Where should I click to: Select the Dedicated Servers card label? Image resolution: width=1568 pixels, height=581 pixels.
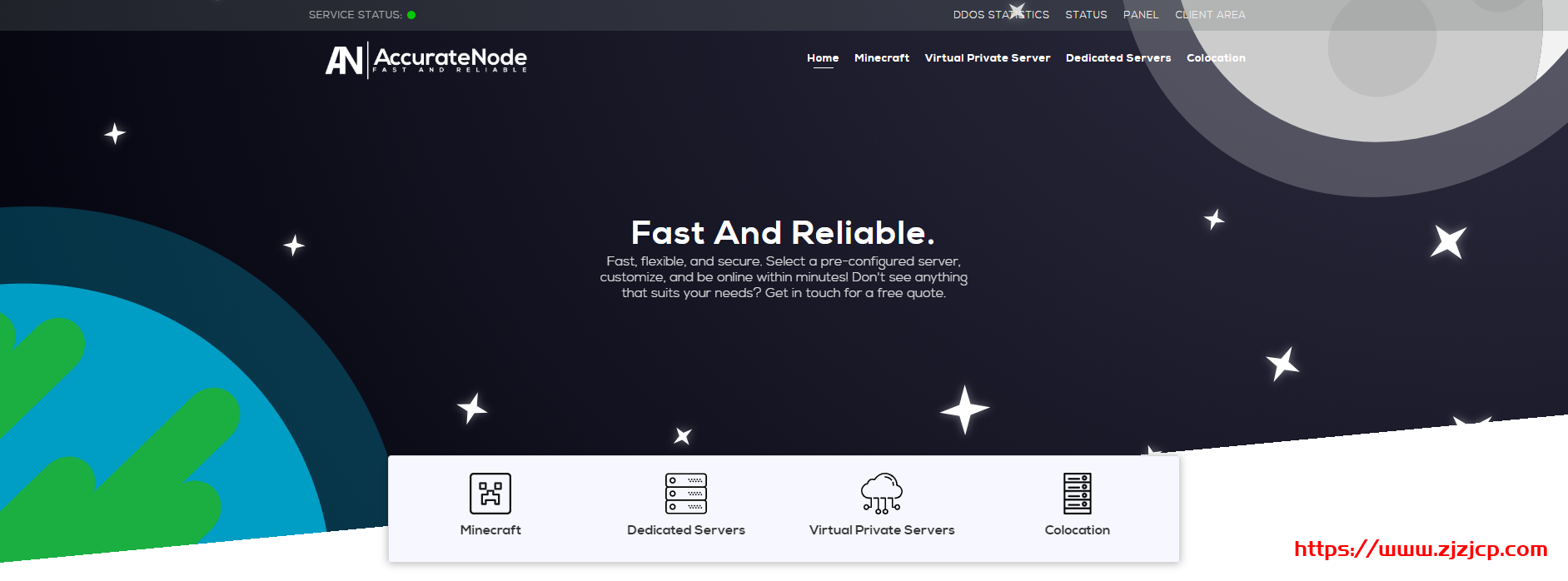click(686, 530)
